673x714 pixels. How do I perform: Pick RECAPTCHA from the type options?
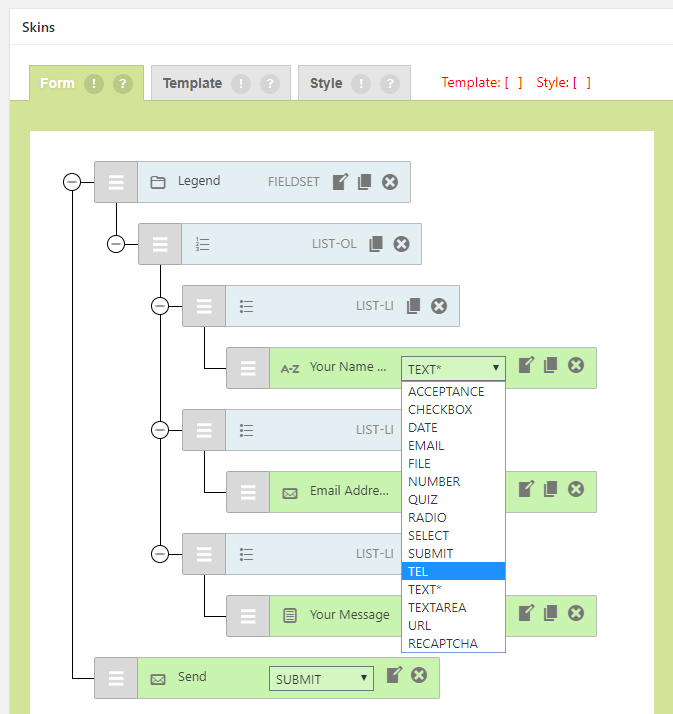[x=453, y=643]
